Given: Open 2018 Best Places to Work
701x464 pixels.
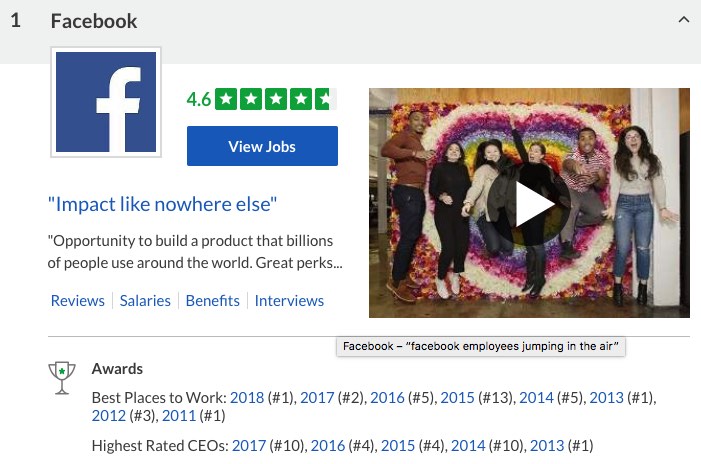Looking at the screenshot, I should 247,397.
